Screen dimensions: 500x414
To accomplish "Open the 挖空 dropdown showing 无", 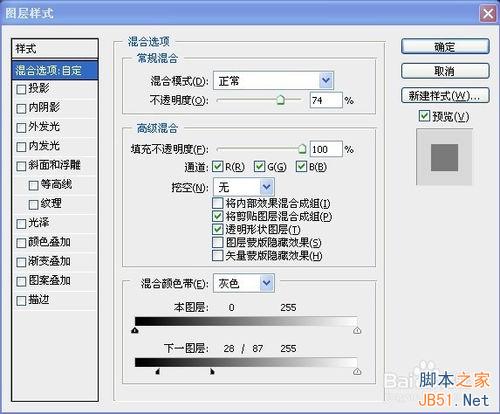I will click(x=244, y=187).
